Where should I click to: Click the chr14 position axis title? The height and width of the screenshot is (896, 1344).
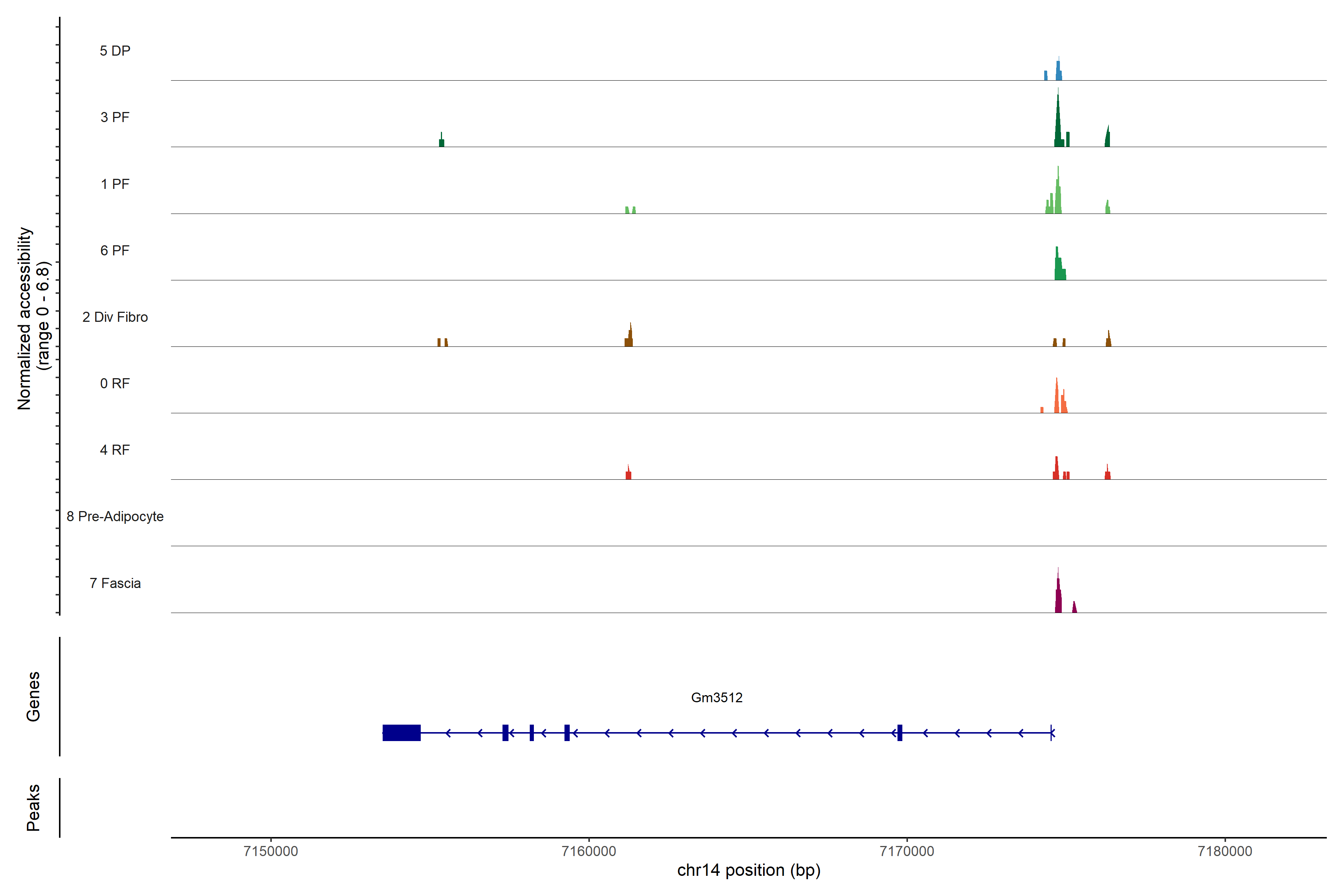(749, 870)
